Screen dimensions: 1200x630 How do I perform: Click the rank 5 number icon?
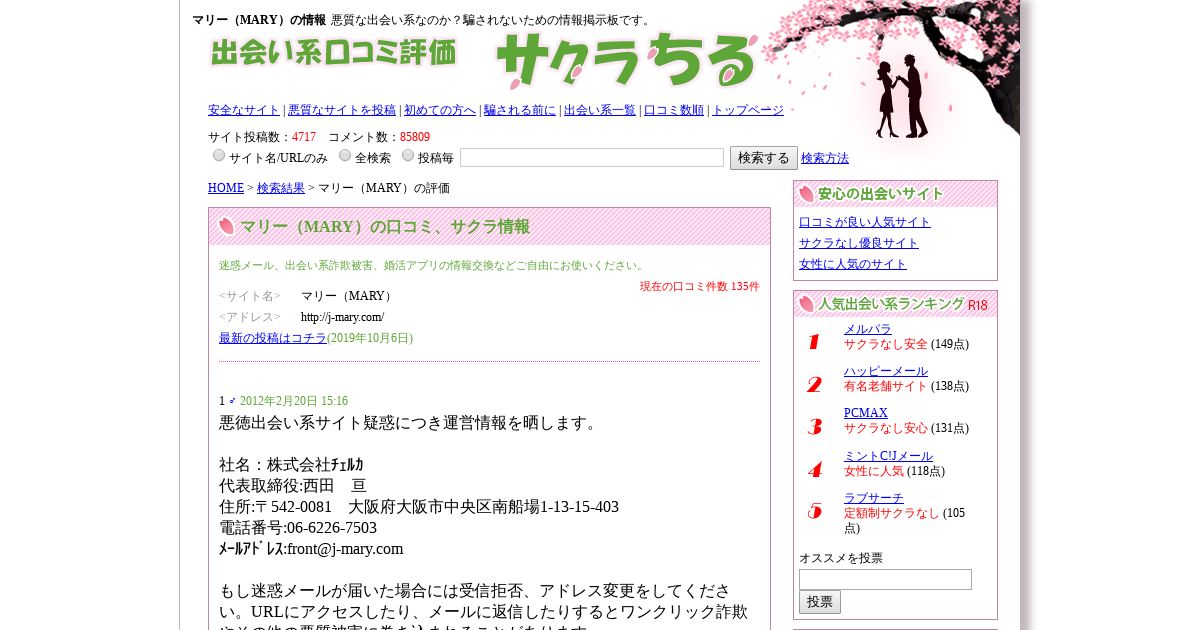(x=814, y=511)
